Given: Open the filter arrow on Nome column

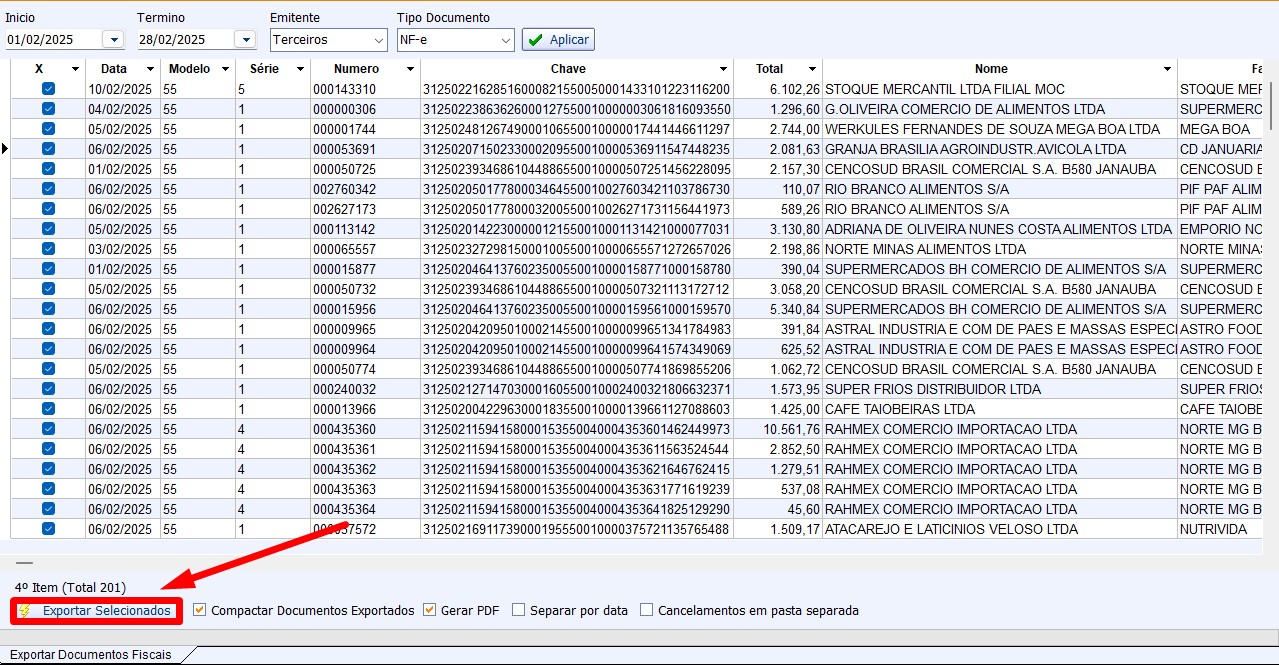Looking at the screenshot, I should click(x=1167, y=69).
